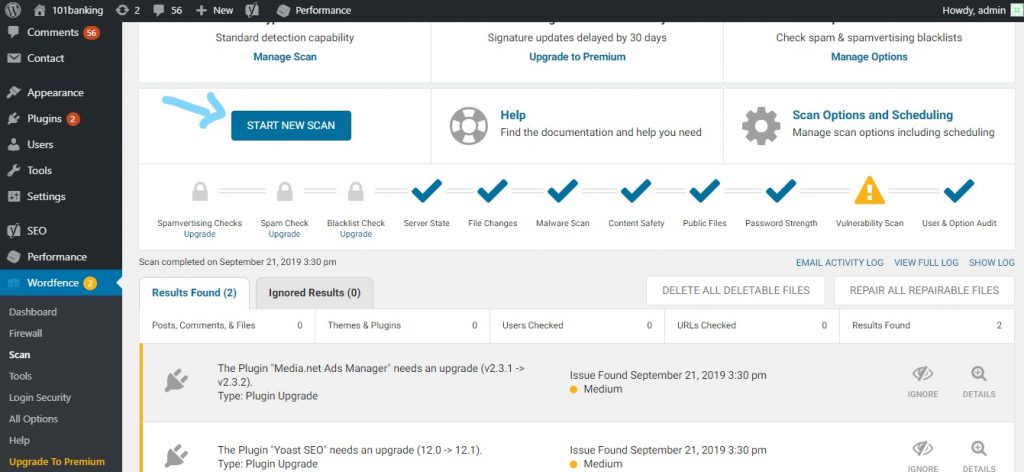Open Performance in the admin bar
The height and width of the screenshot is (472, 1024).
pyautogui.click(x=313, y=10)
